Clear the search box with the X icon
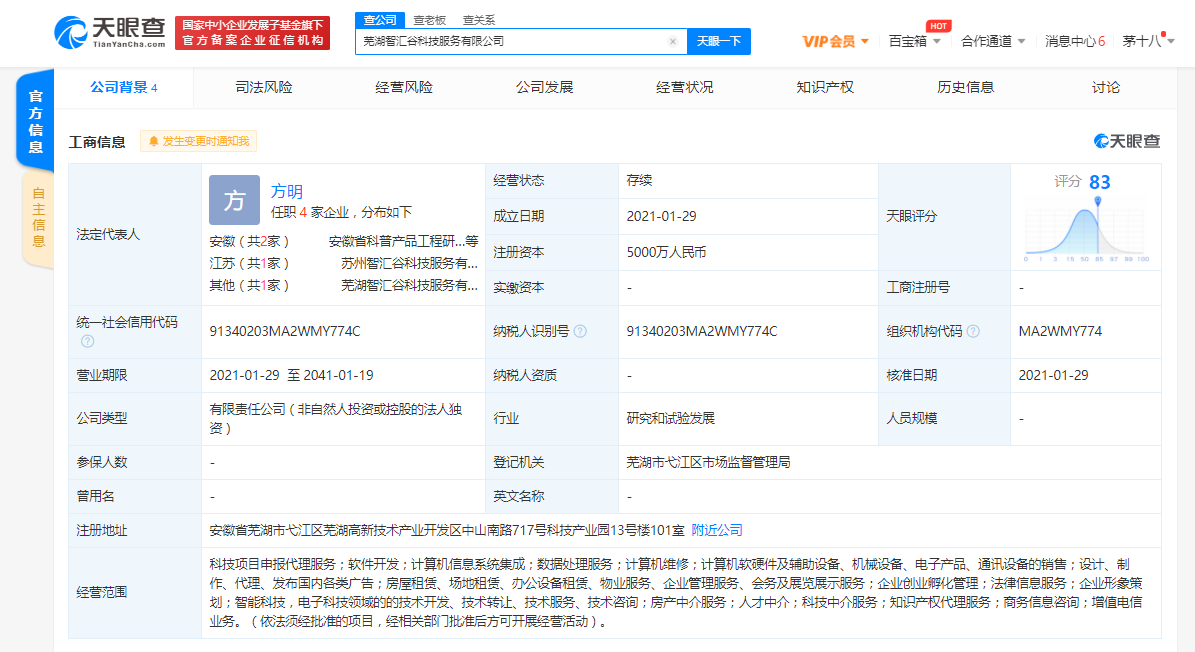This screenshot has width=1195, height=652. pyautogui.click(x=672, y=42)
